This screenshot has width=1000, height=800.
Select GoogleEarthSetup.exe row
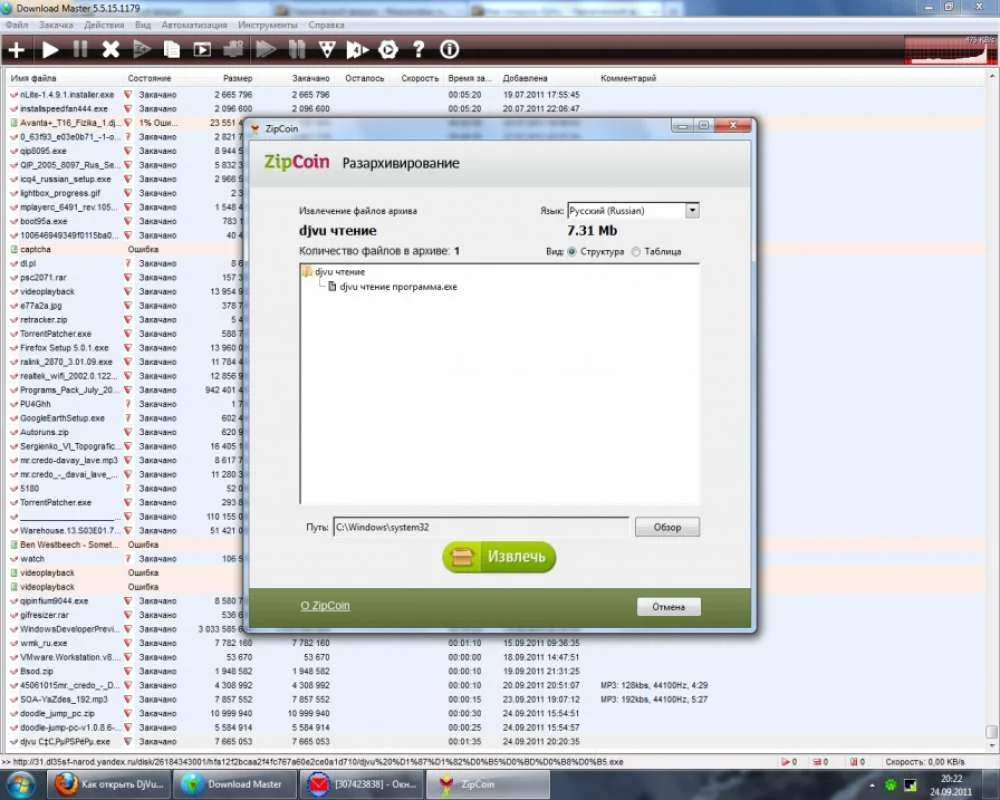[x=126, y=418]
